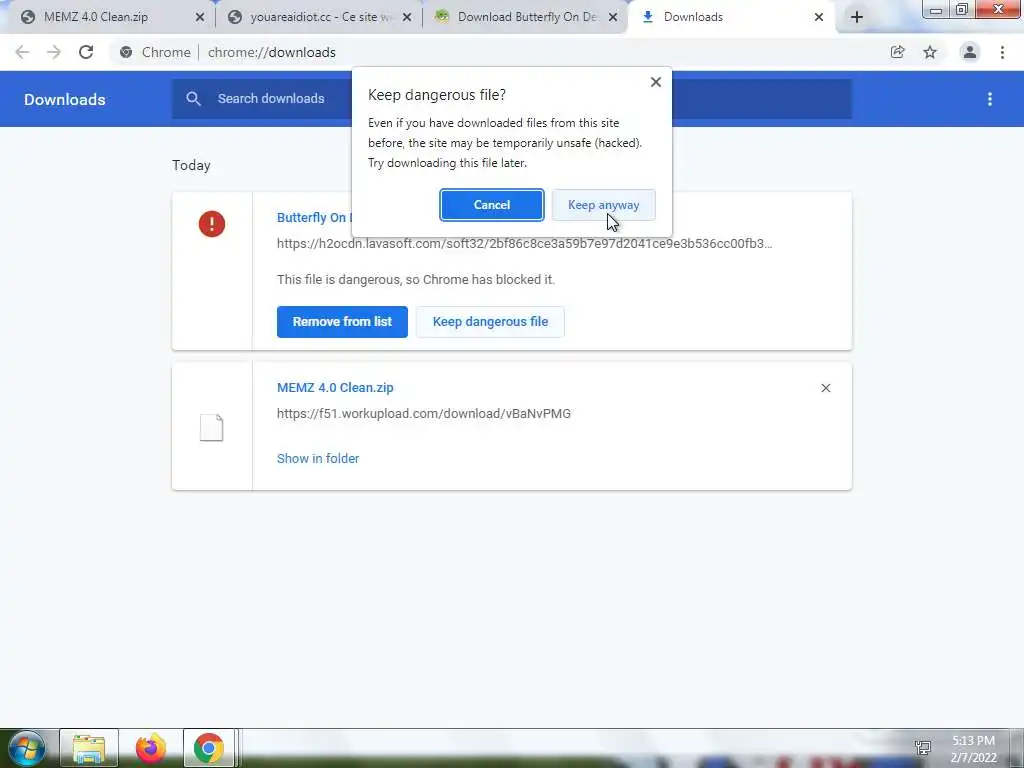
Task: Open Show in folder link
Action: coord(318,458)
